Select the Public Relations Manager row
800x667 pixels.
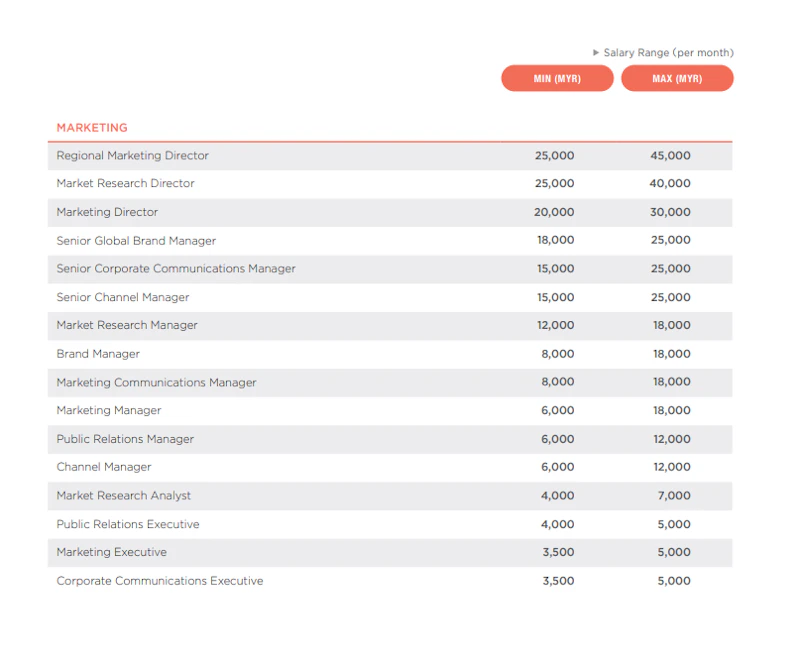pyautogui.click(x=125, y=439)
